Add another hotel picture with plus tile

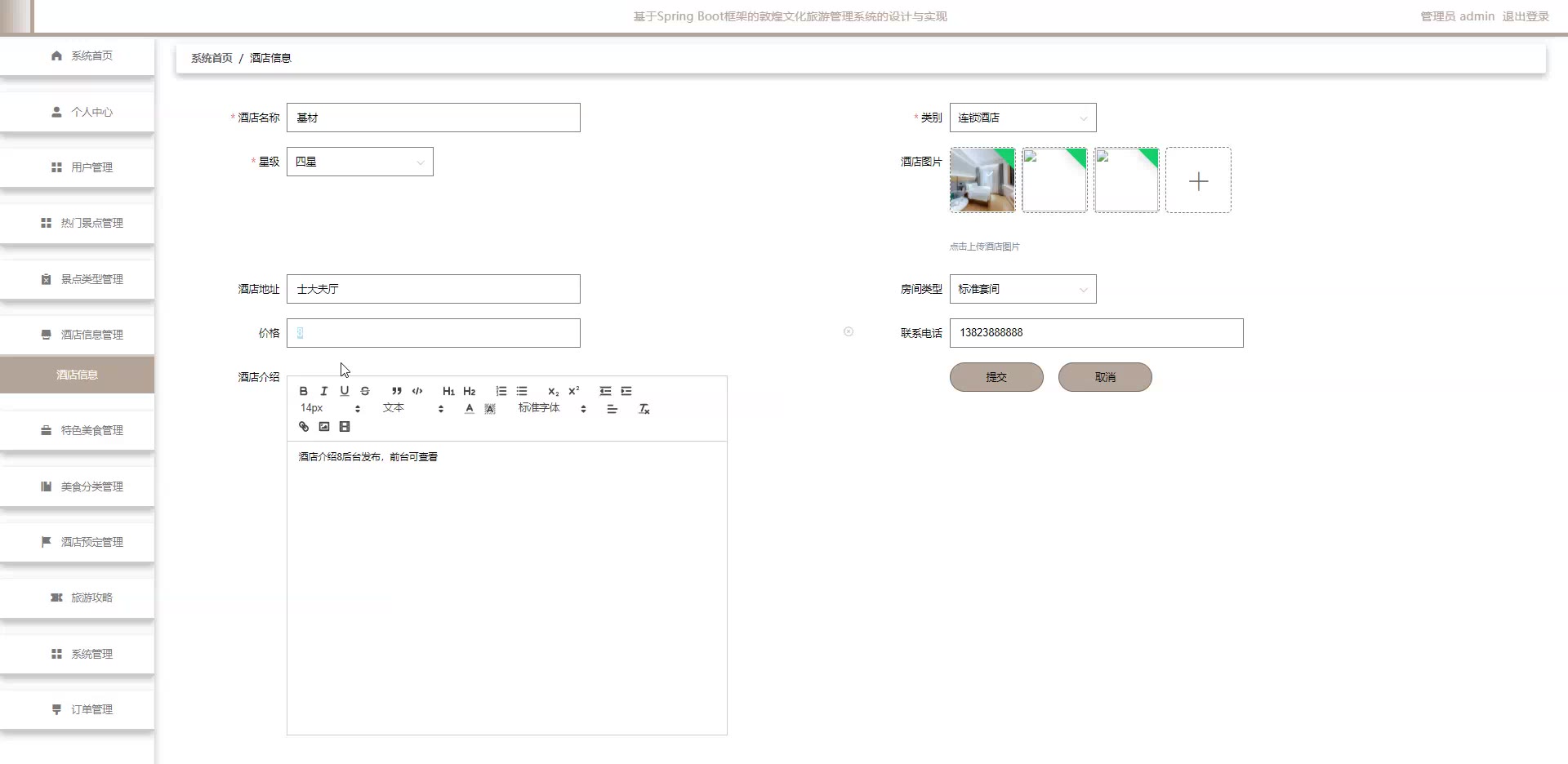coord(1198,180)
